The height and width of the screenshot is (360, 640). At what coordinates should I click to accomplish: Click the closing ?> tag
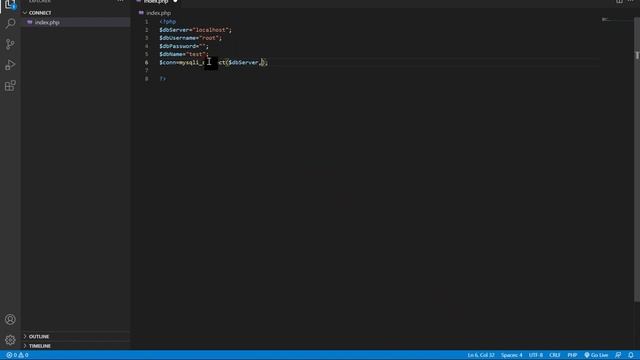pos(163,78)
